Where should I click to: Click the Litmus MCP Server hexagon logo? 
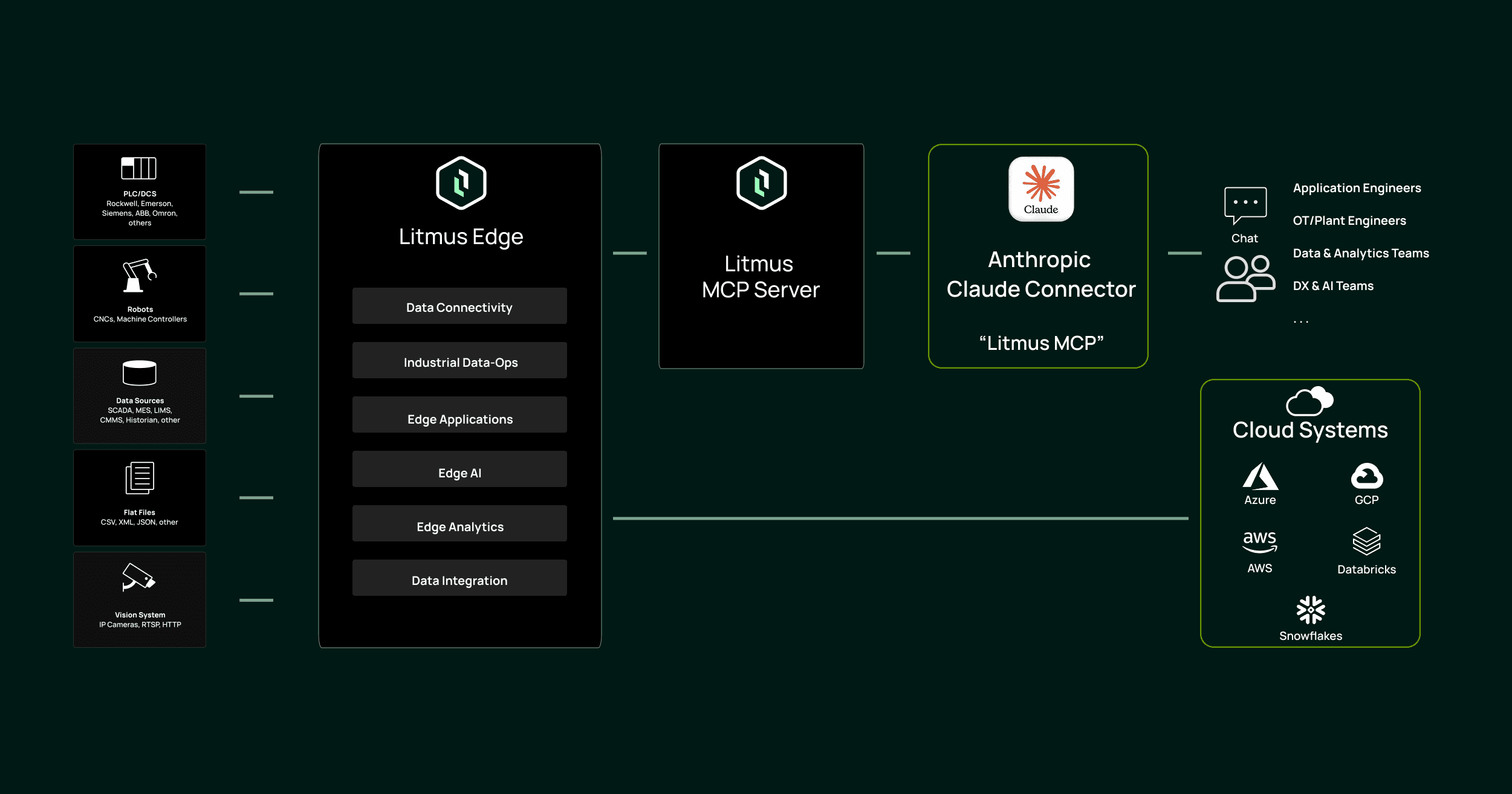[x=762, y=183]
